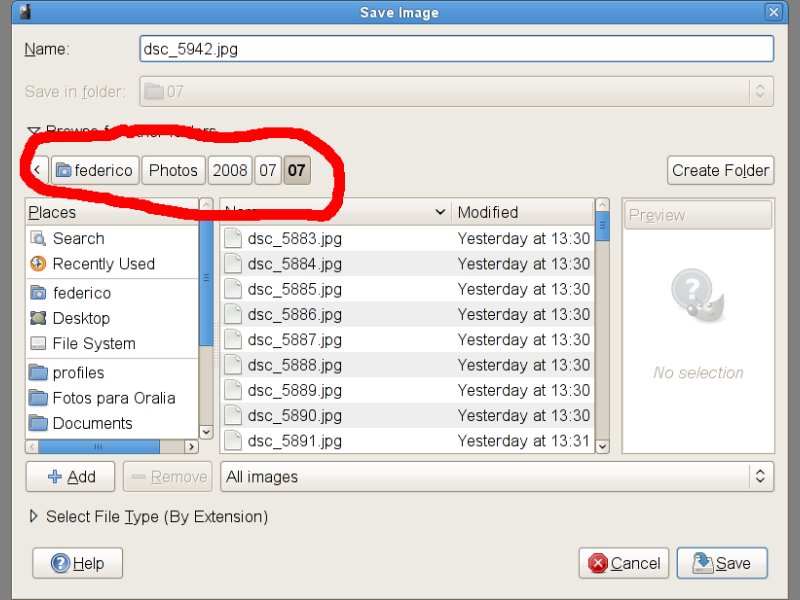The height and width of the screenshot is (600, 800).
Task: Toggle the Photos path bar button
Action: [173, 170]
